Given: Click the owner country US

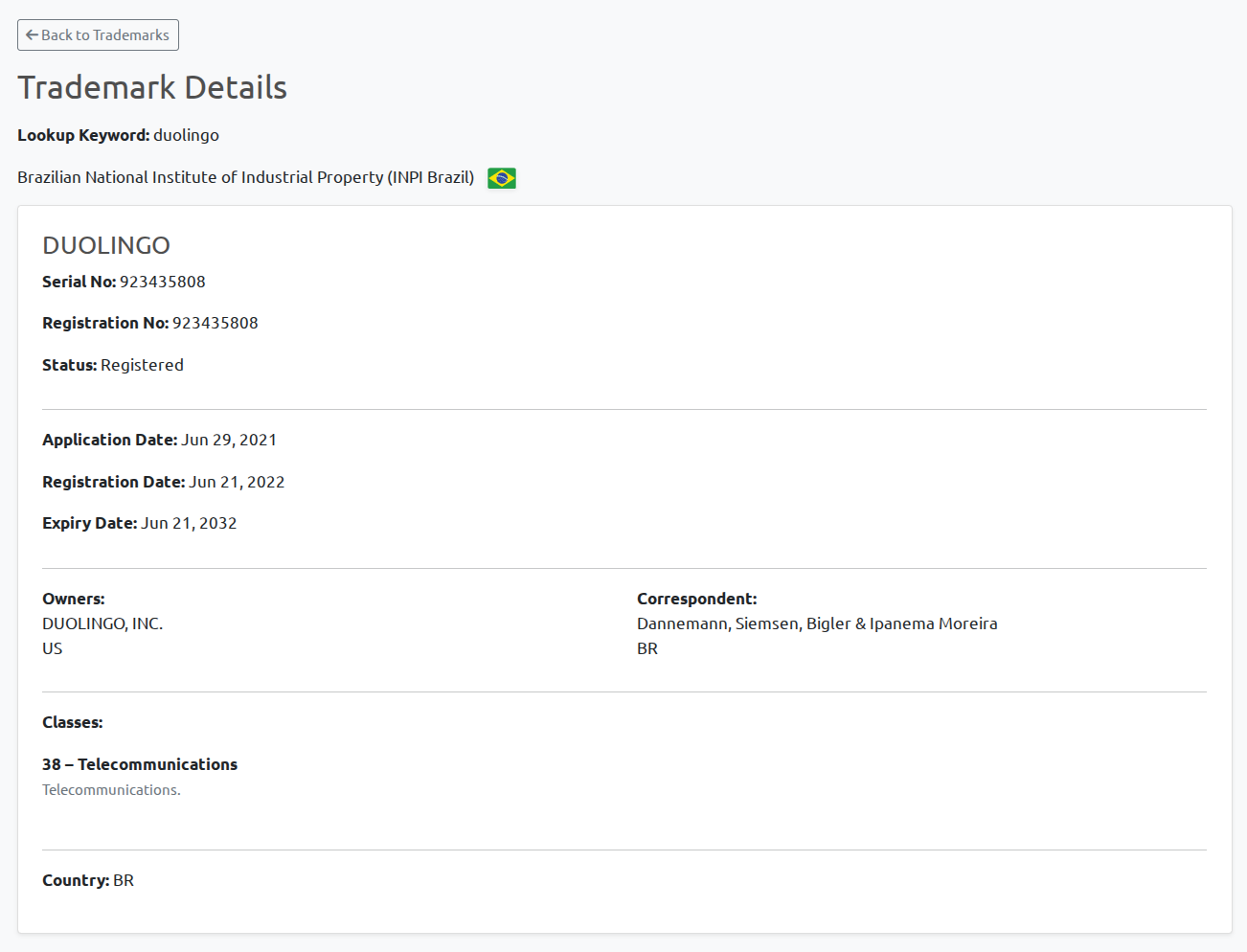Looking at the screenshot, I should (x=53, y=648).
